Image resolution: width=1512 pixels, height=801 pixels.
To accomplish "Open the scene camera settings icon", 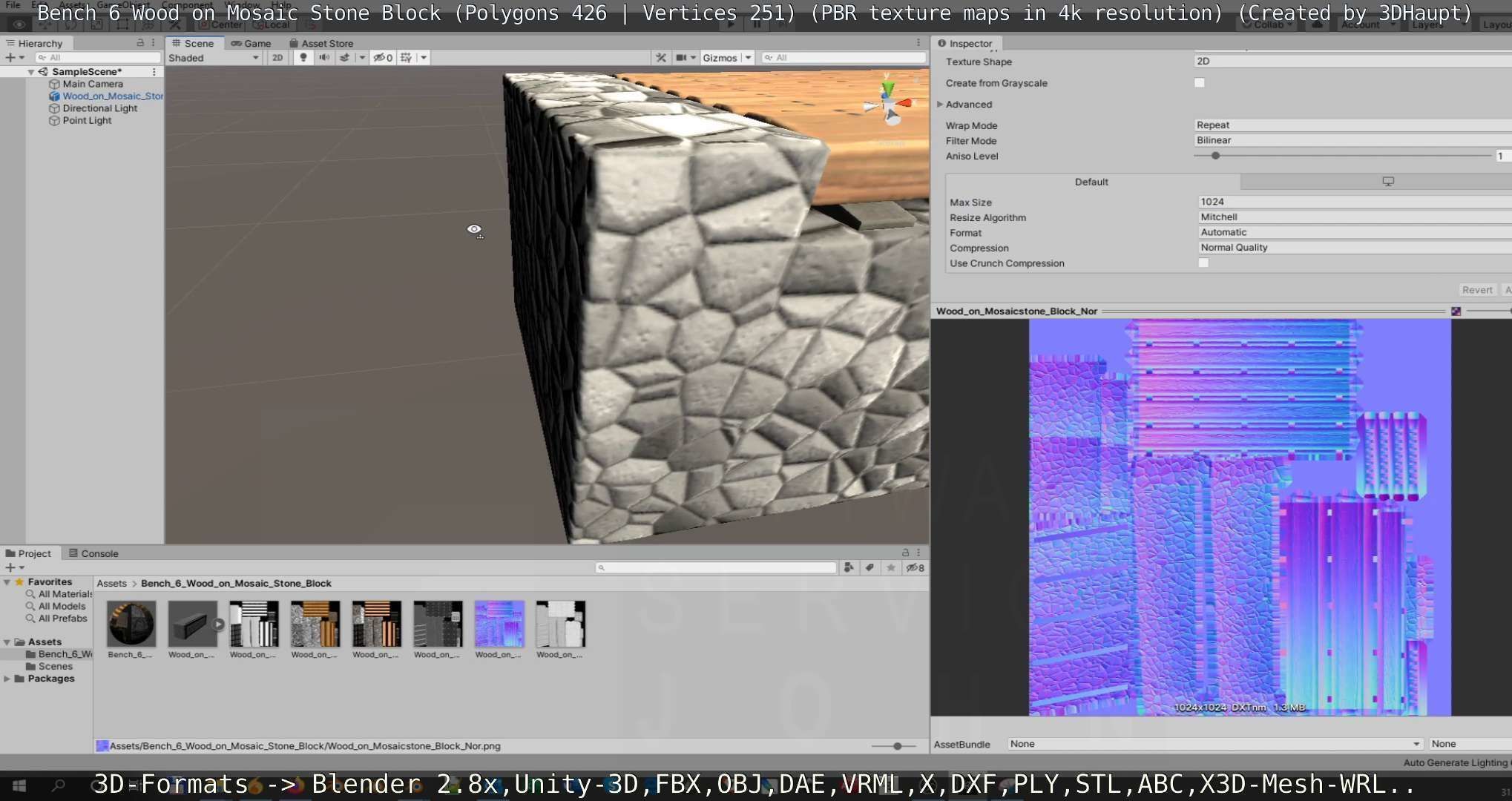I will [x=681, y=58].
